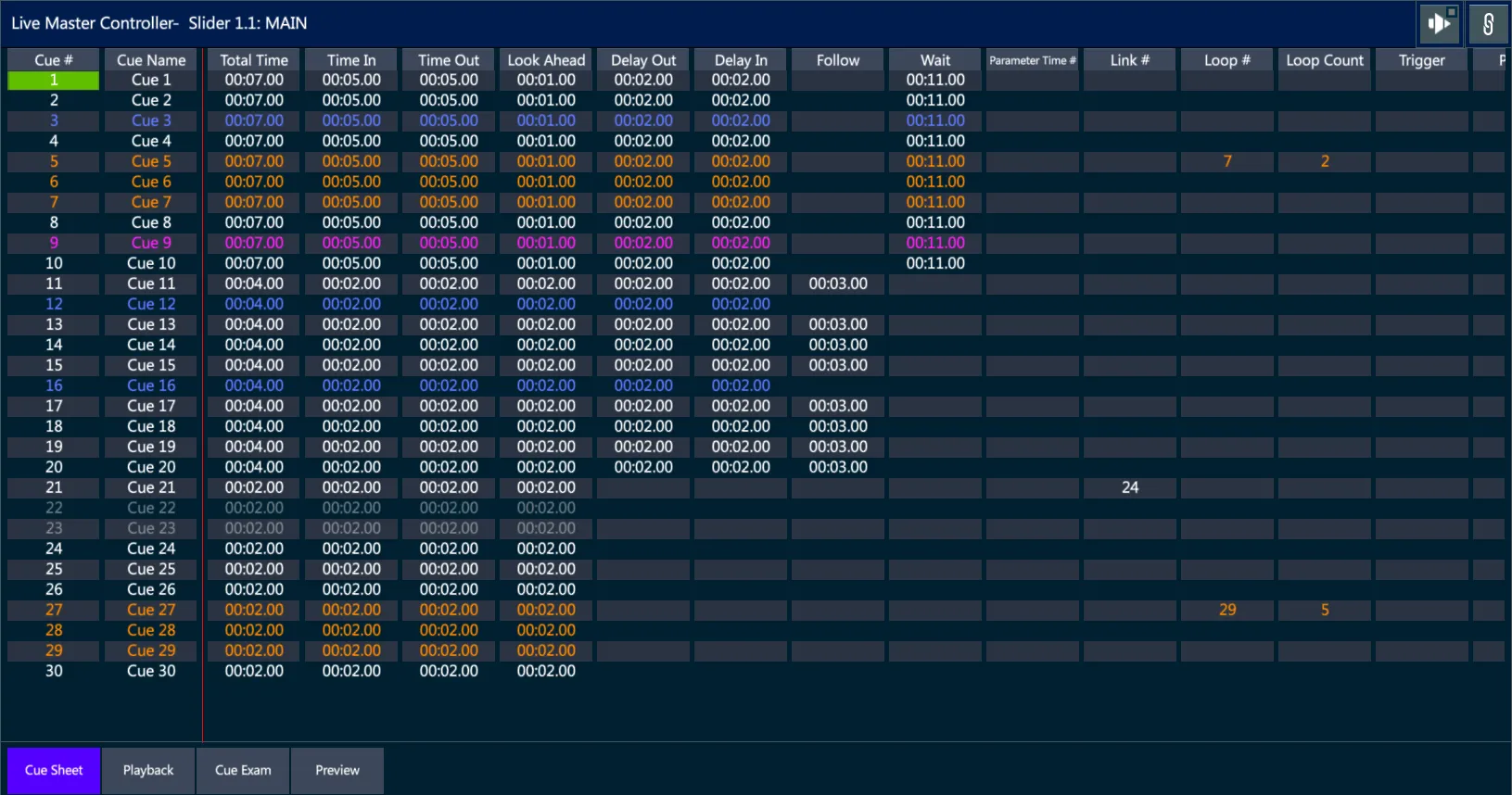The image size is (1512, 795).
Task: Select the Cue 7 name cell
Action: [x=151, y=202]
